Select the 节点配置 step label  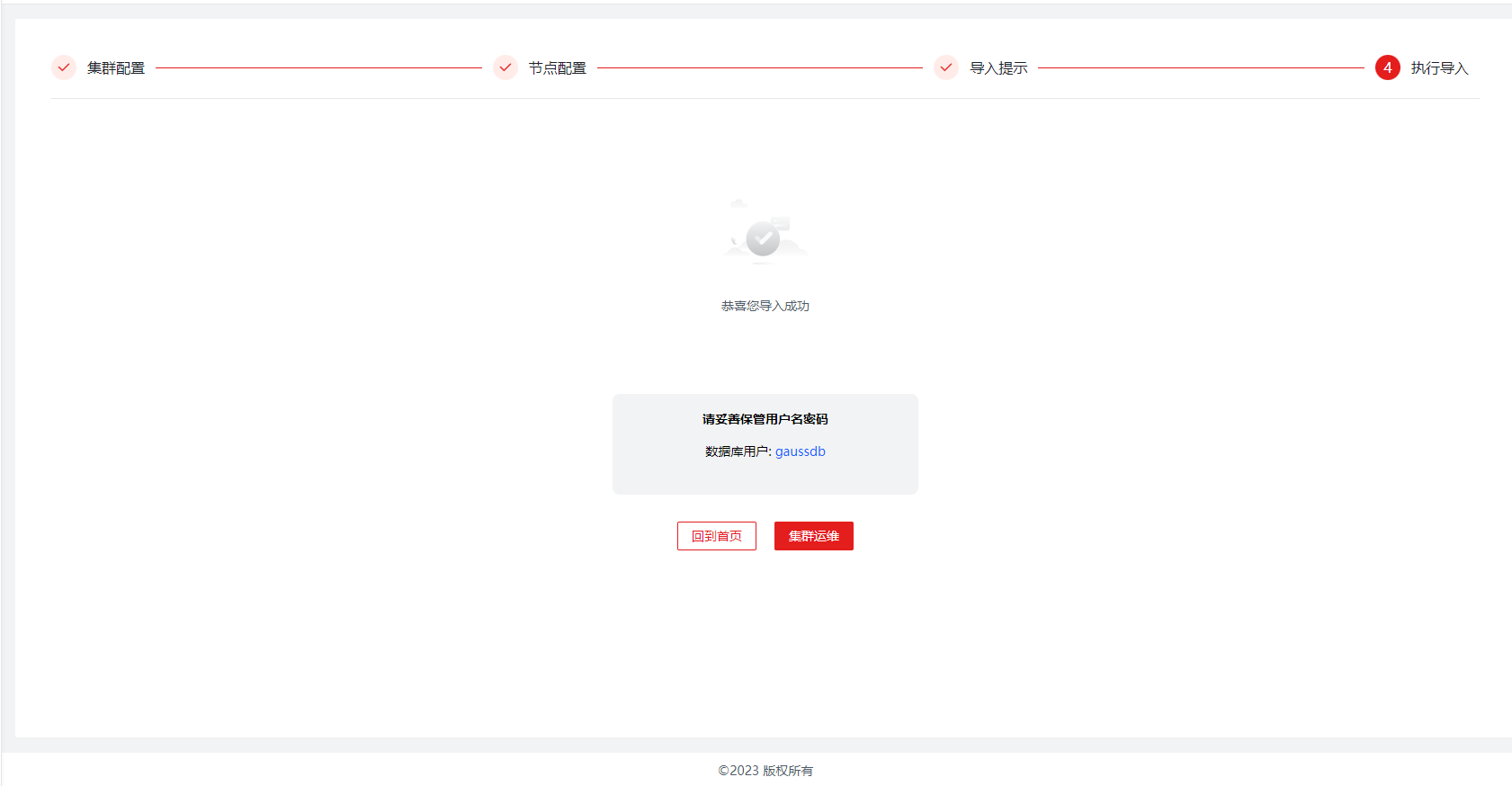558,68
